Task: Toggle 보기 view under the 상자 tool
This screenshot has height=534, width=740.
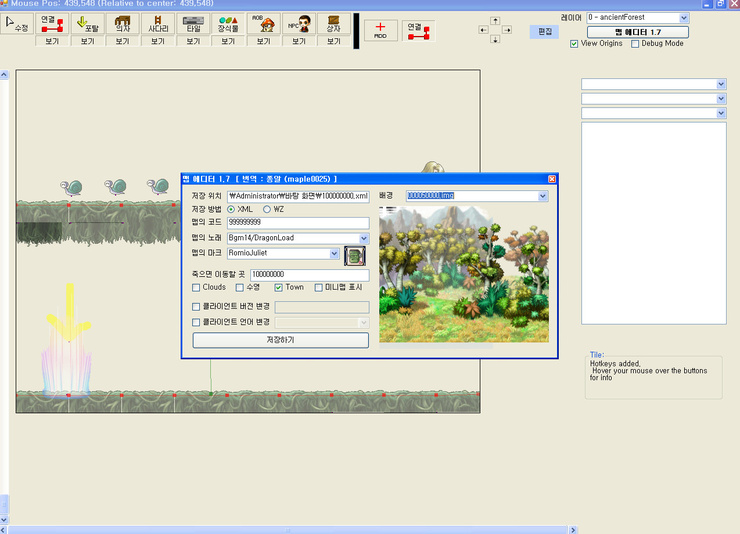Action: (x=334, y=41)
